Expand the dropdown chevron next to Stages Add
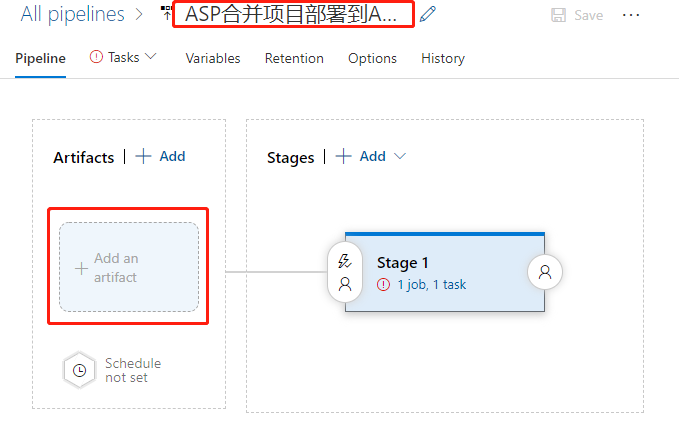Image resolution: width=679 pixels, height=426 pixels. [401, 156]
